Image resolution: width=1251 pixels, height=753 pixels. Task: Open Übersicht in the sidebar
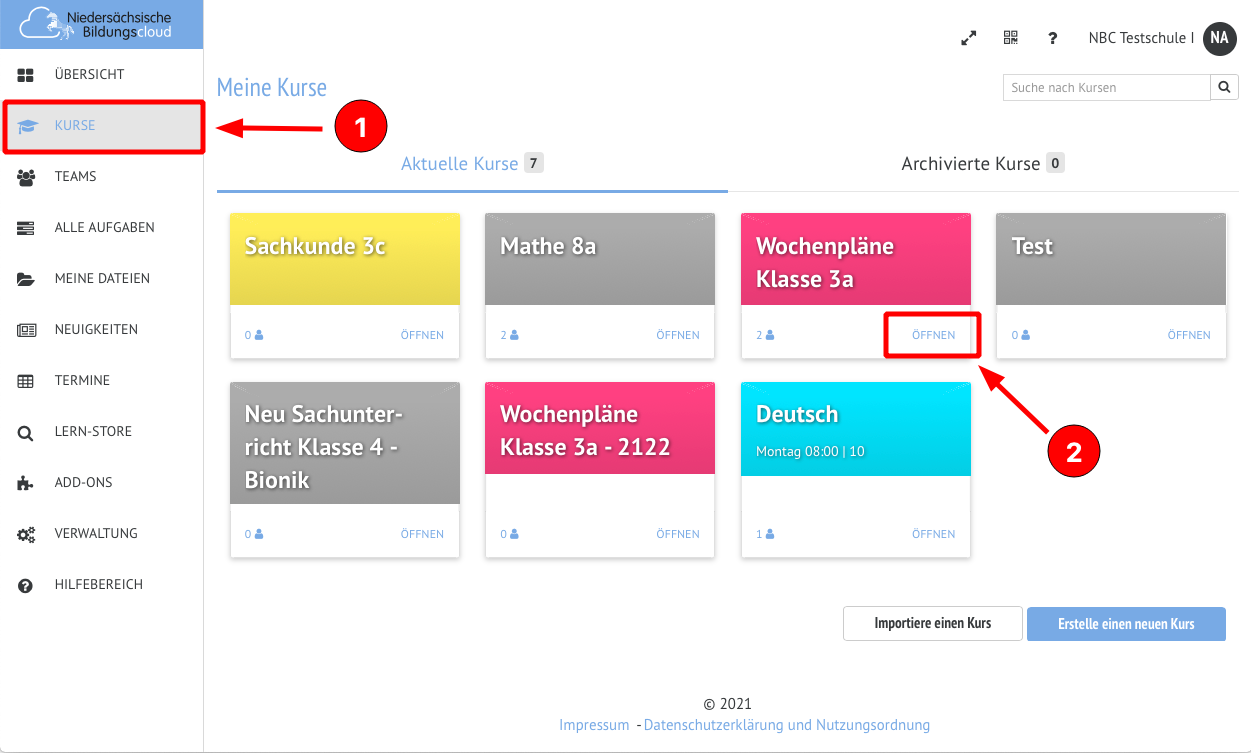89,75
